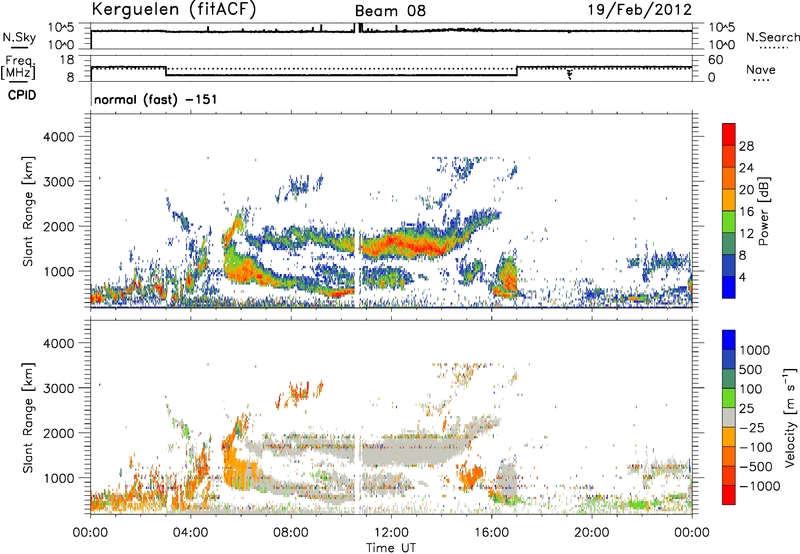Click the 'Power [dB]' colorbar label
This screenshot has width=800, height=554.
[x=763, y=211]
